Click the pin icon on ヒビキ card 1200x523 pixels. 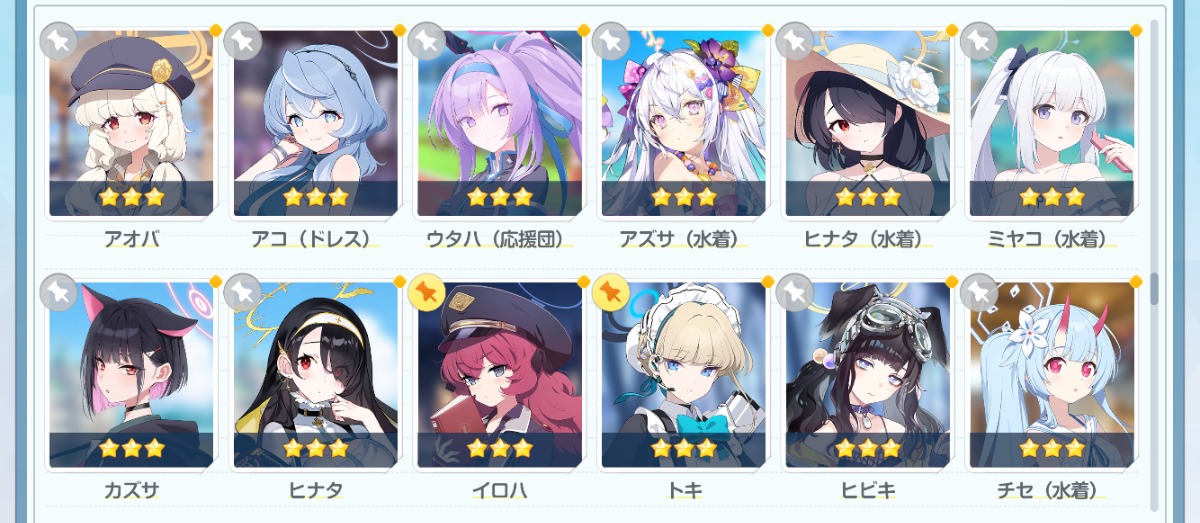click(794, 292)
